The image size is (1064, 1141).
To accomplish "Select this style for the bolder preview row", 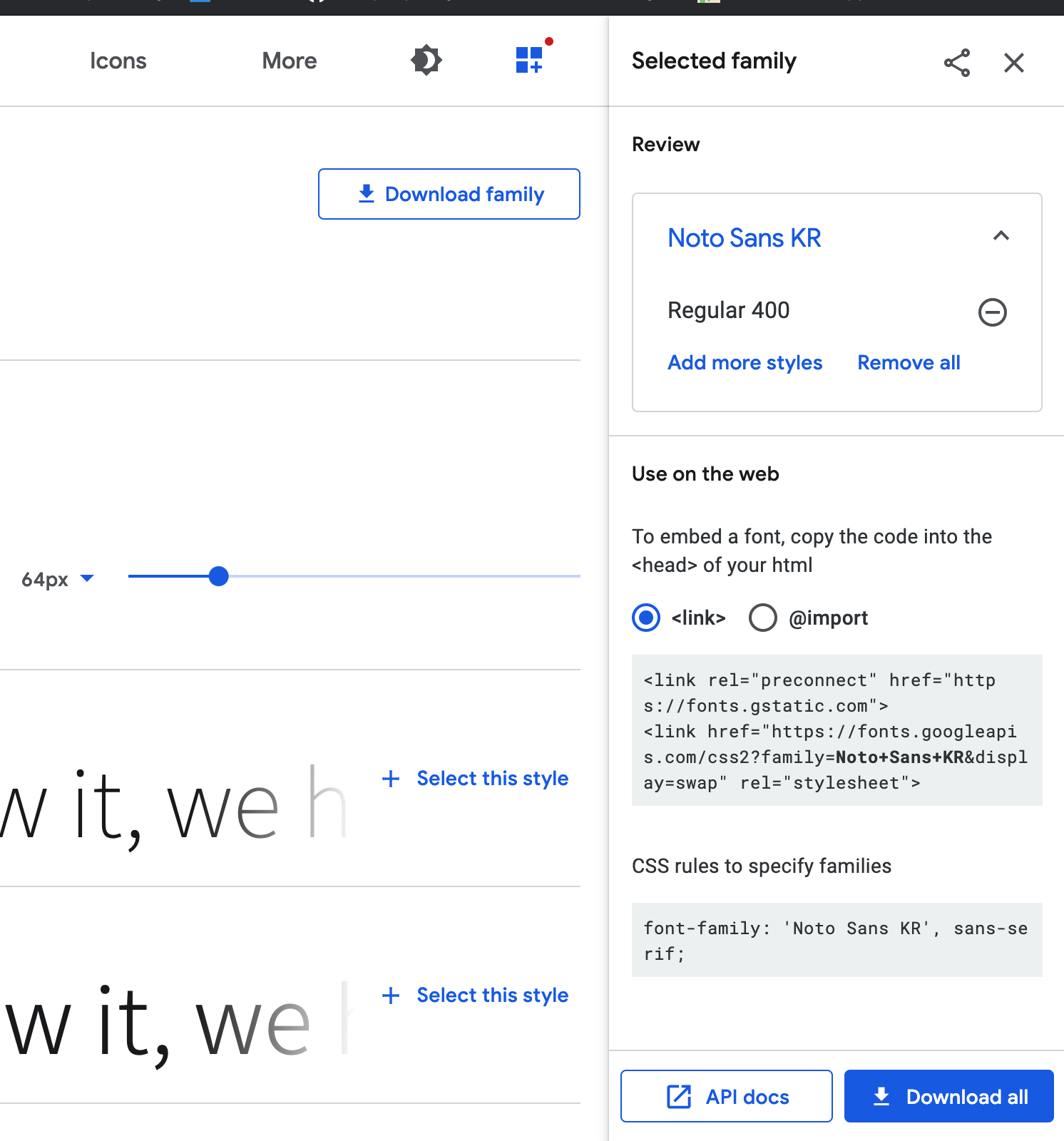I will [475, 996].
